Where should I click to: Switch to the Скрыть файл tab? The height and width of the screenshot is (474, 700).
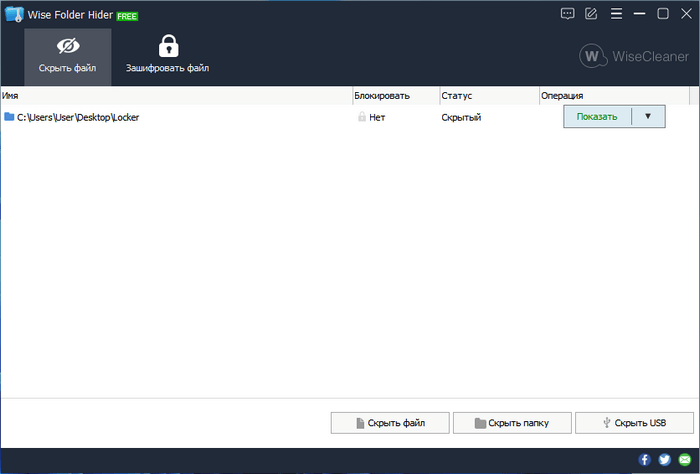click(x=67, y=57)
